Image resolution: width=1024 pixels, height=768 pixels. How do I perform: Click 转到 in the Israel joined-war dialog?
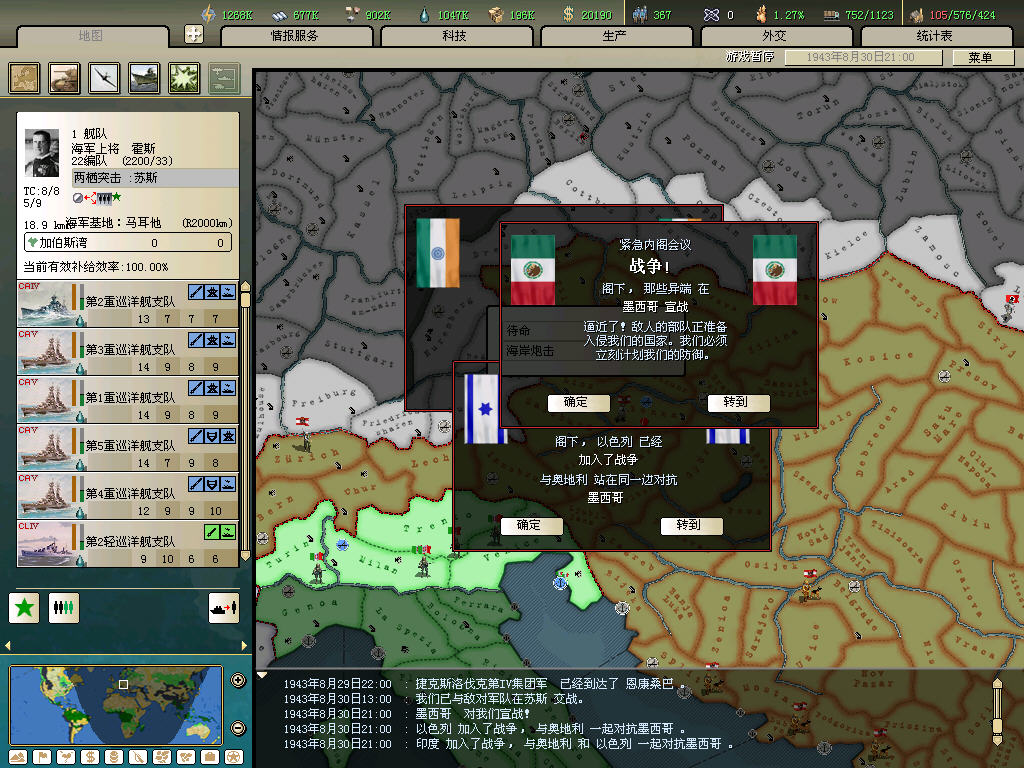(690, 525)
